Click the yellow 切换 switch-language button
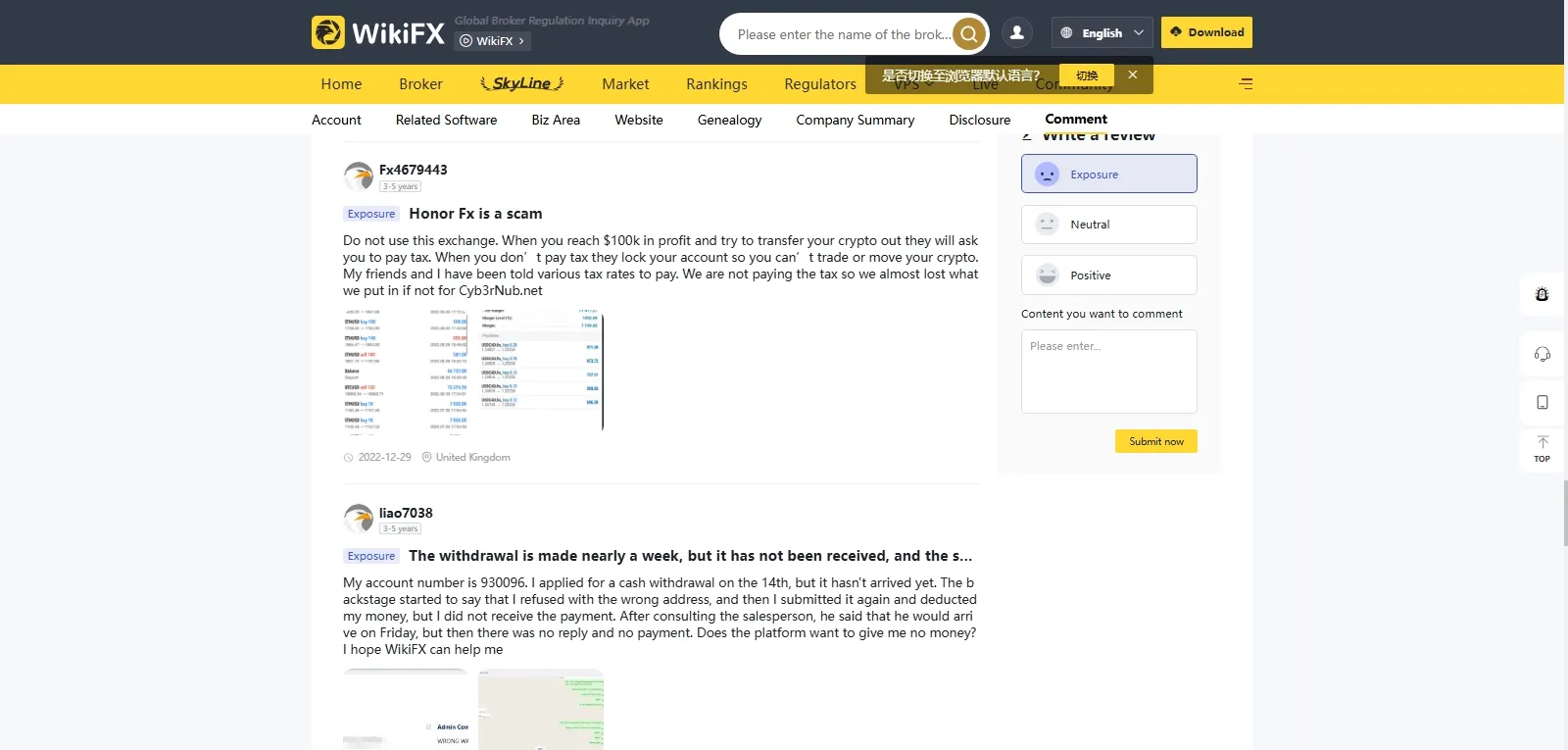1568x750 pixels. 1087,75
